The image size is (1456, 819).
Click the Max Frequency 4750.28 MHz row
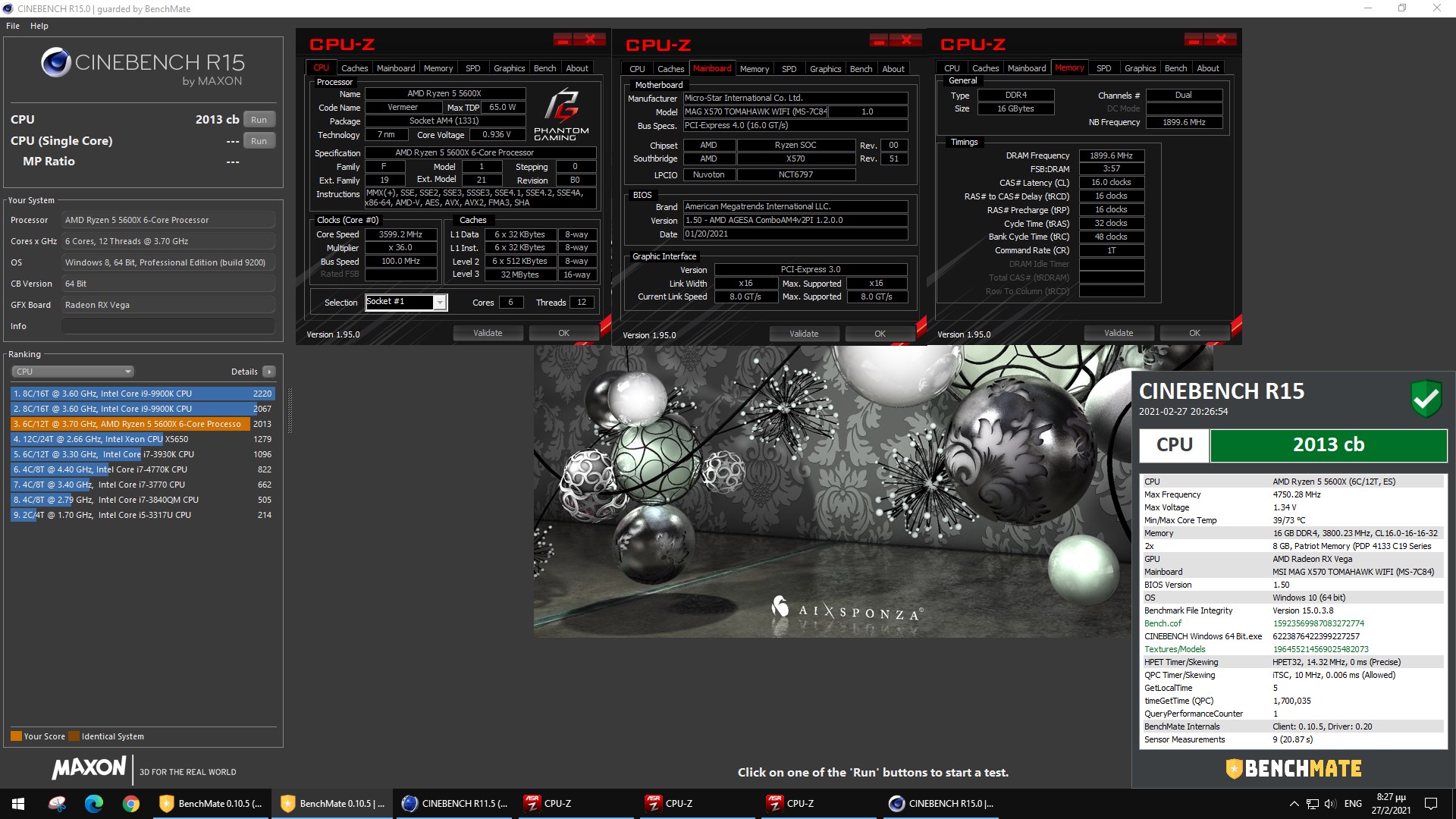coord(1293,494)
